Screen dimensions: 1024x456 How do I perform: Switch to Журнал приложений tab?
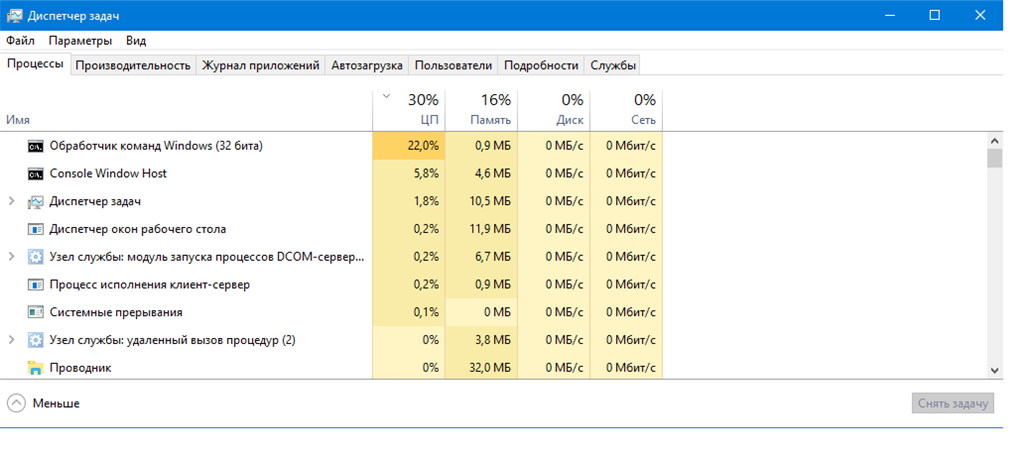click(261, 65)
